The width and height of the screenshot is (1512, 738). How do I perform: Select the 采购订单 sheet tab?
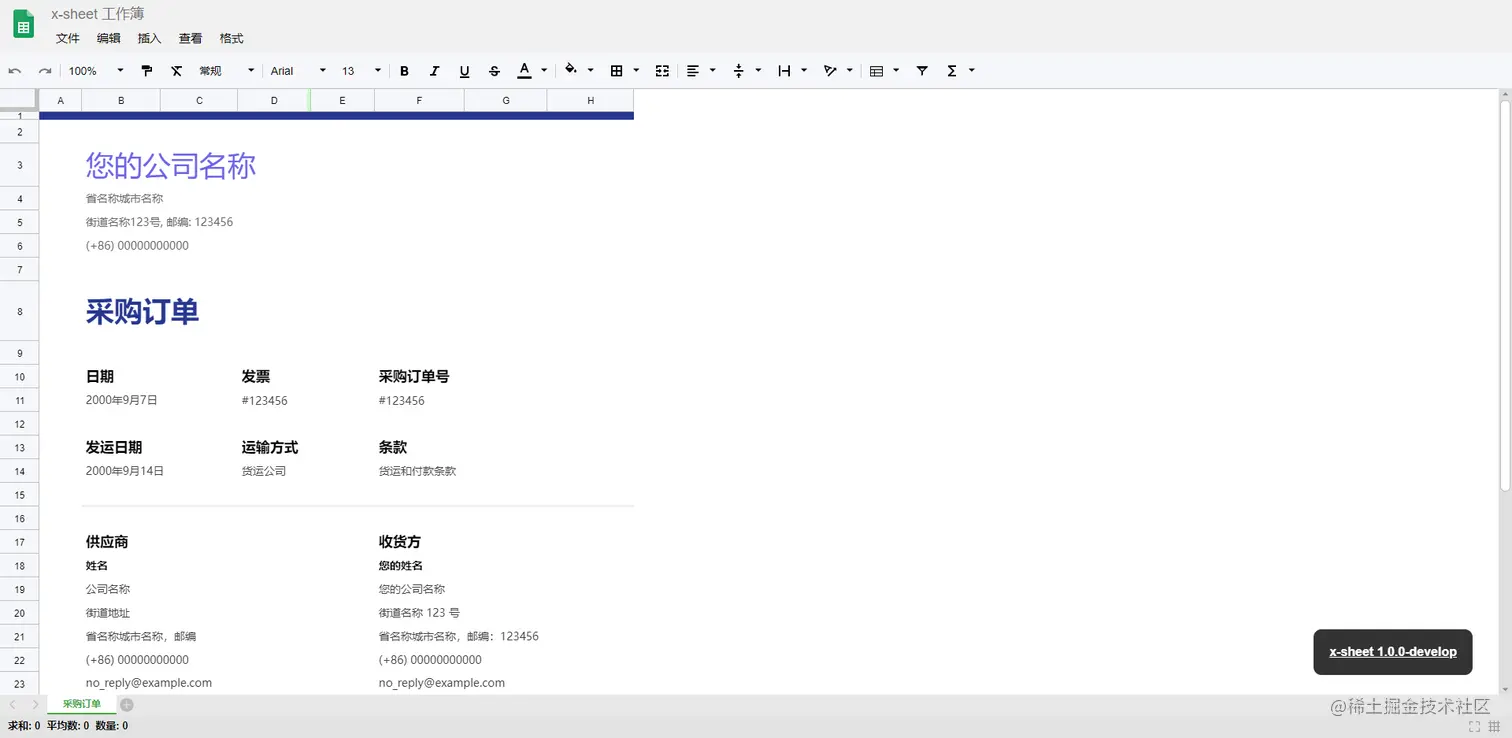click(x=80, y=704)
